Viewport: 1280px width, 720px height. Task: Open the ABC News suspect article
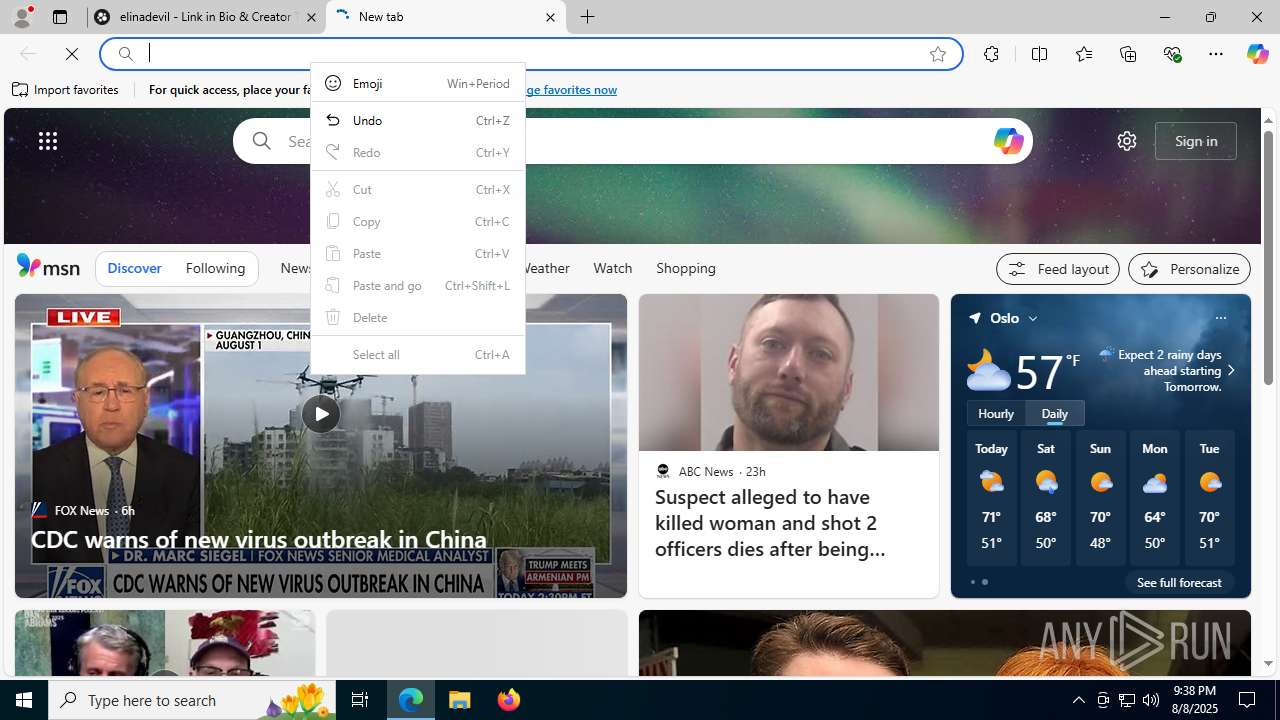click(x=770, y=523)
